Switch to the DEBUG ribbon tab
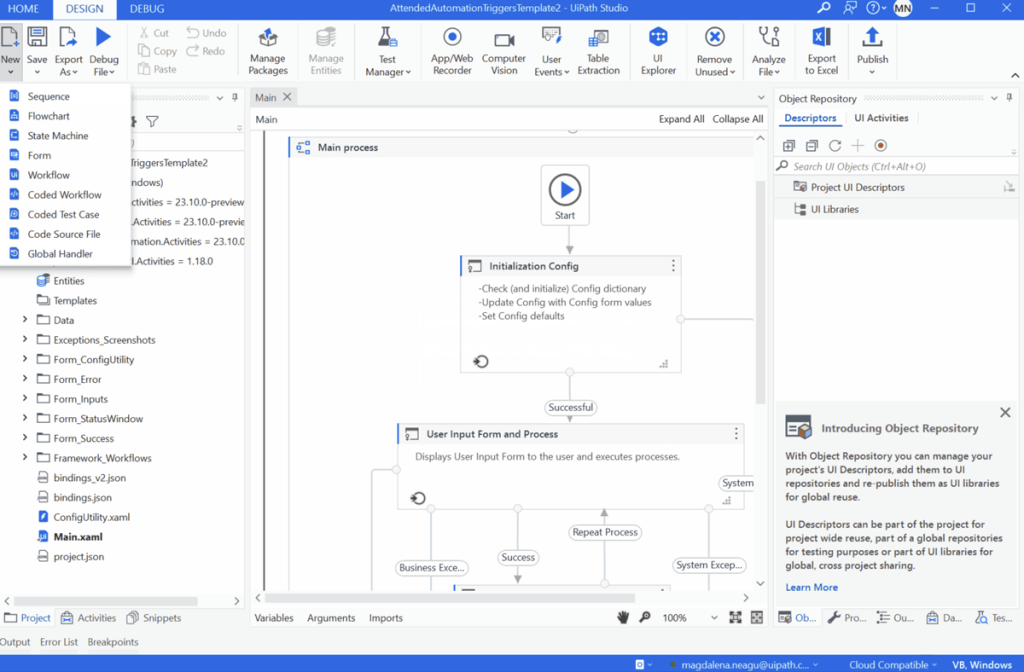 click(147, 9)
